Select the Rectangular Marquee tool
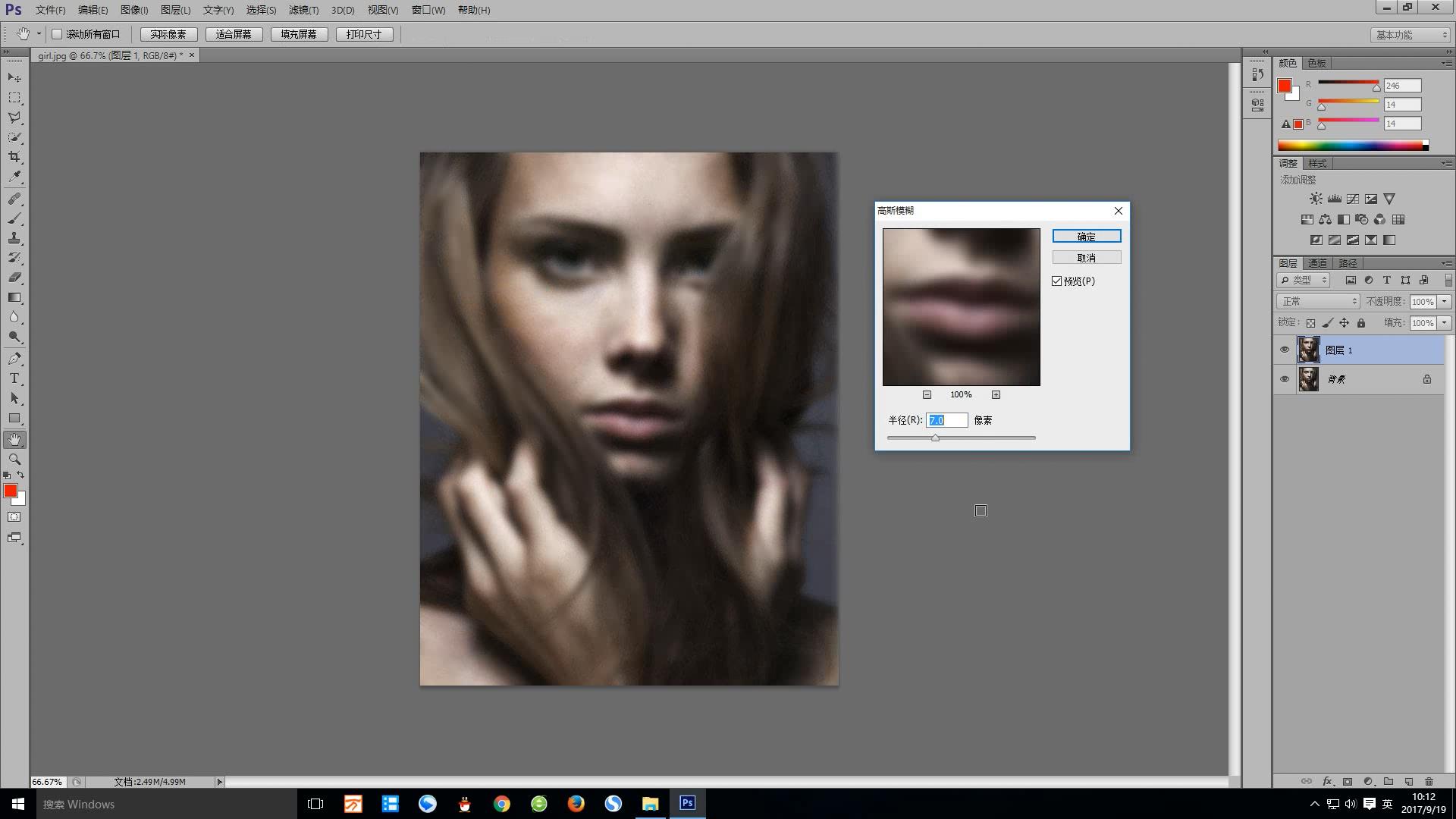 [14, 98]
